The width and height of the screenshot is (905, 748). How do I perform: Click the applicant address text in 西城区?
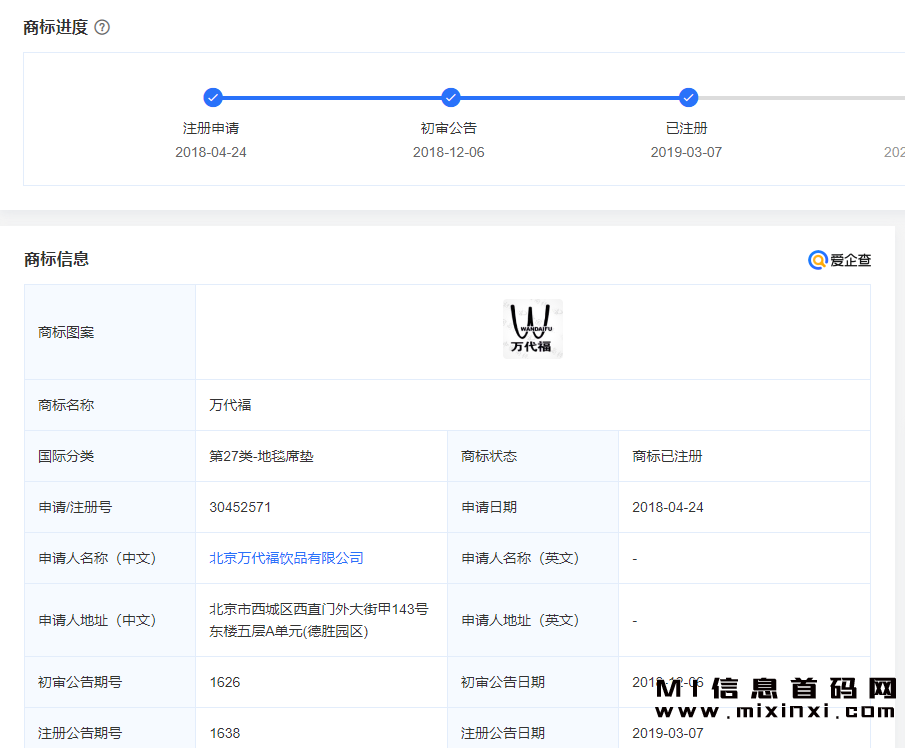(x=318, y=620)
